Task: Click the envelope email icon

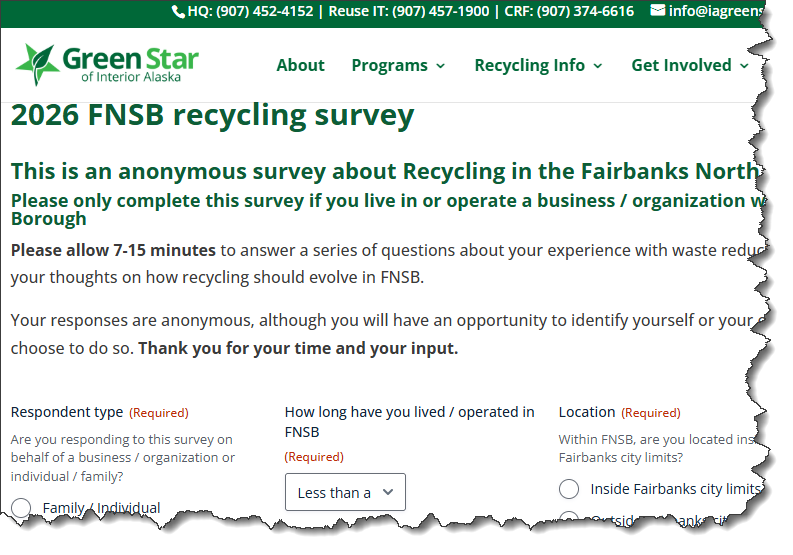Action: pyautogui.click(x=657, y=11)
